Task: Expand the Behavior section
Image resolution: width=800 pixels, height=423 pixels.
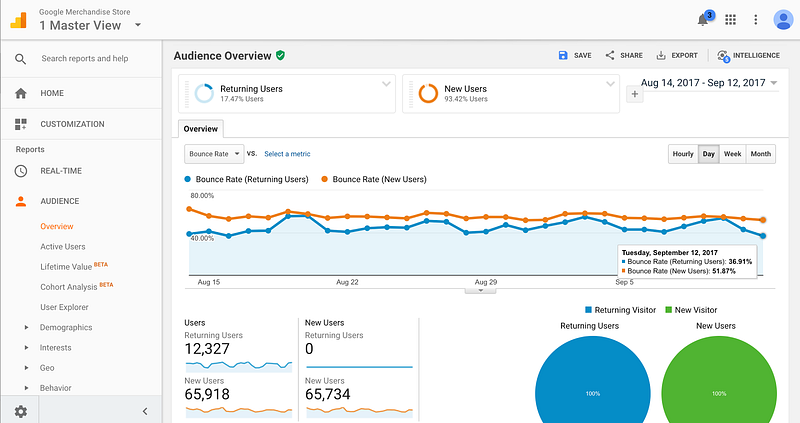Action: pyautogui.click(x=27, y=388)
